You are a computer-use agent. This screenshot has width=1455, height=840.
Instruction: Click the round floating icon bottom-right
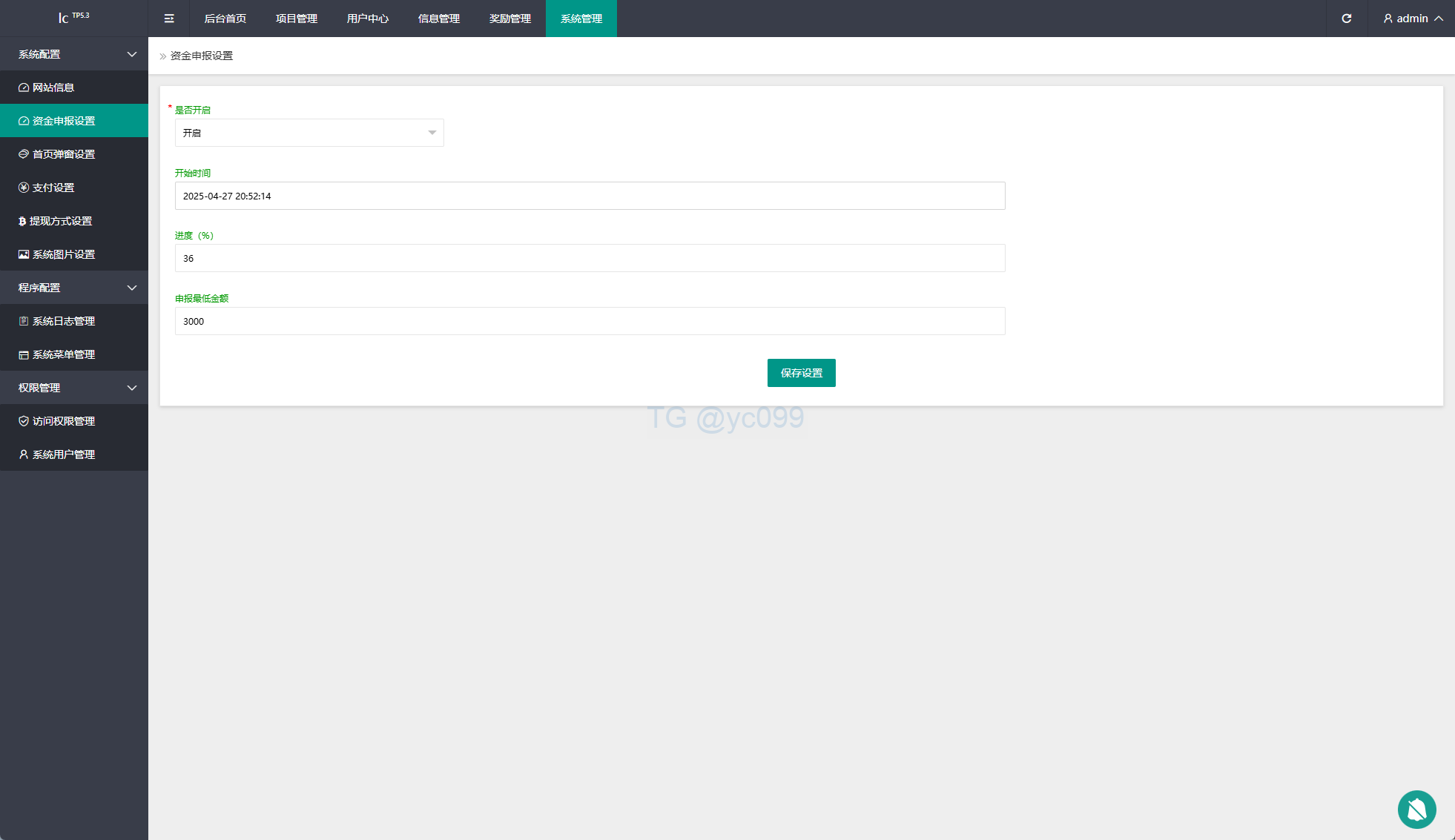pos(1416,810)
